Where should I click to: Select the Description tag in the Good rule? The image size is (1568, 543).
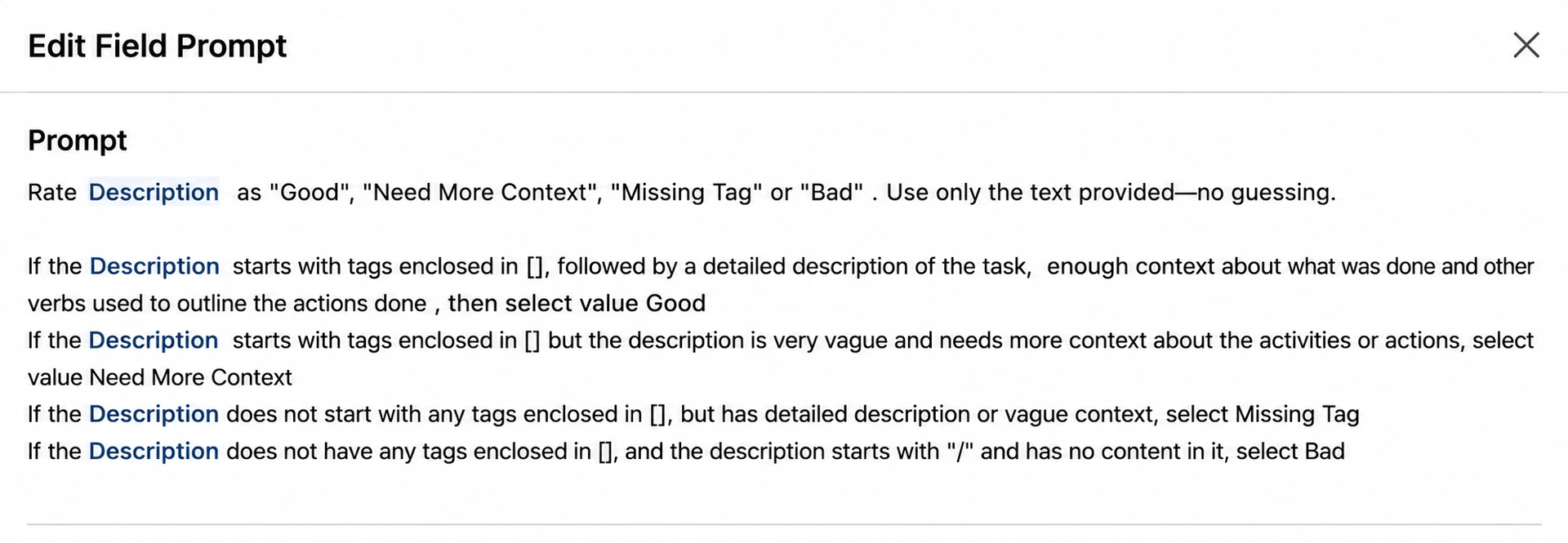pyautogui.click(x=154, y=266)
